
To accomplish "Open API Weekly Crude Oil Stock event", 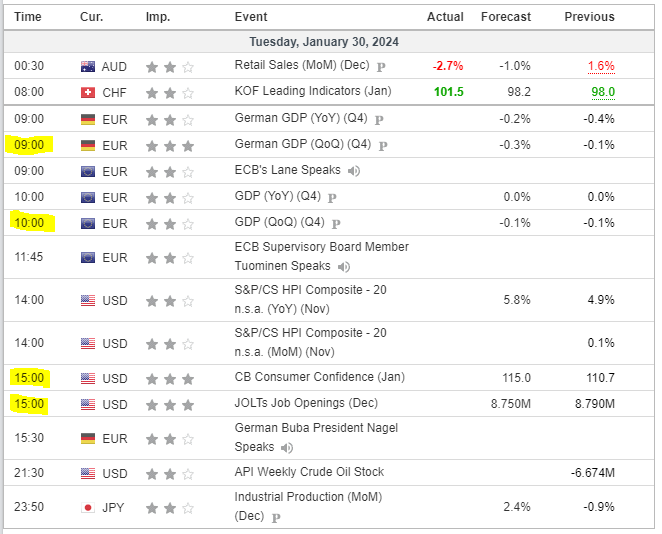I will [x=309, y=472].
